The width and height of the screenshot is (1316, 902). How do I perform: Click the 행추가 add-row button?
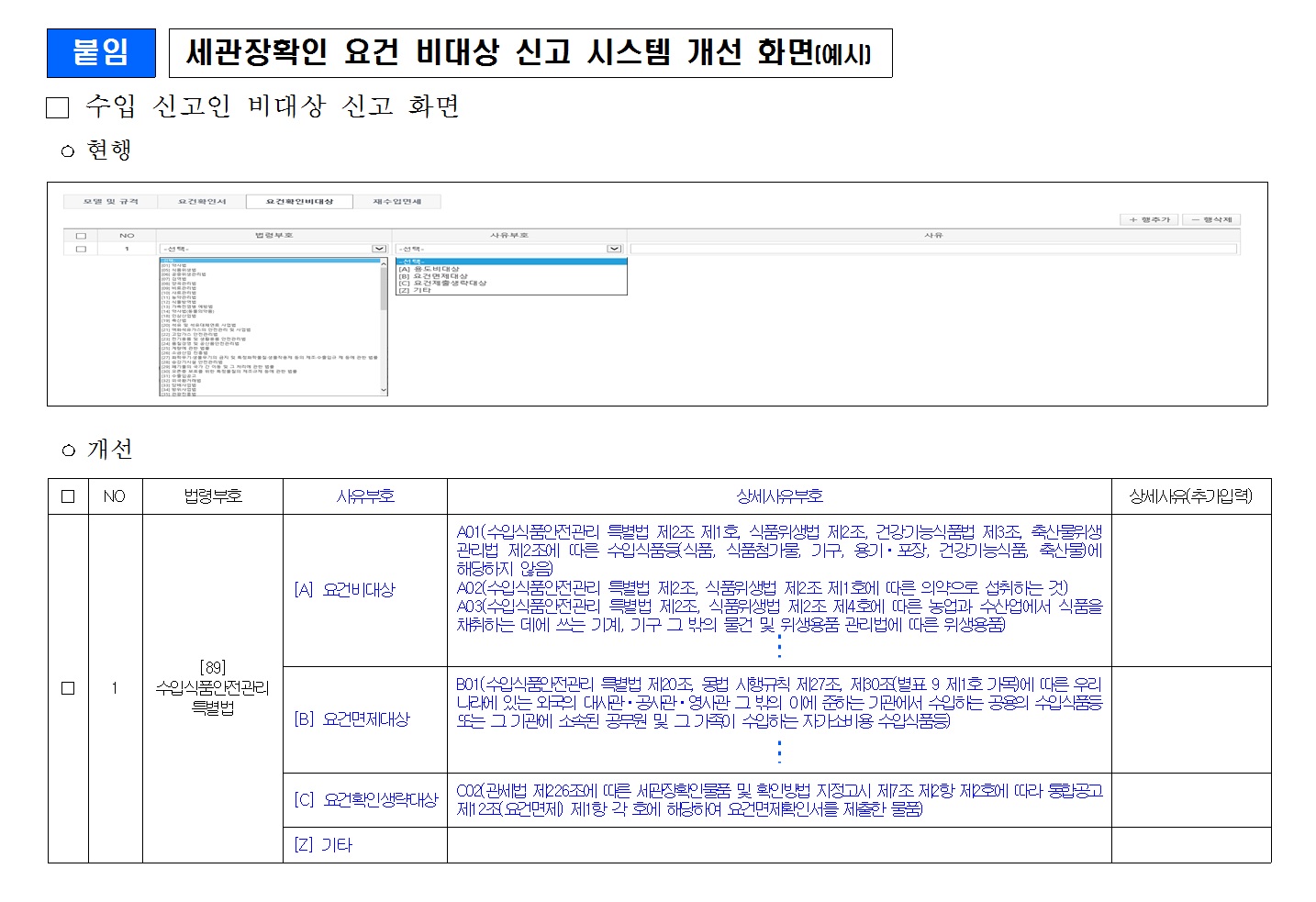click(1150, 219)
